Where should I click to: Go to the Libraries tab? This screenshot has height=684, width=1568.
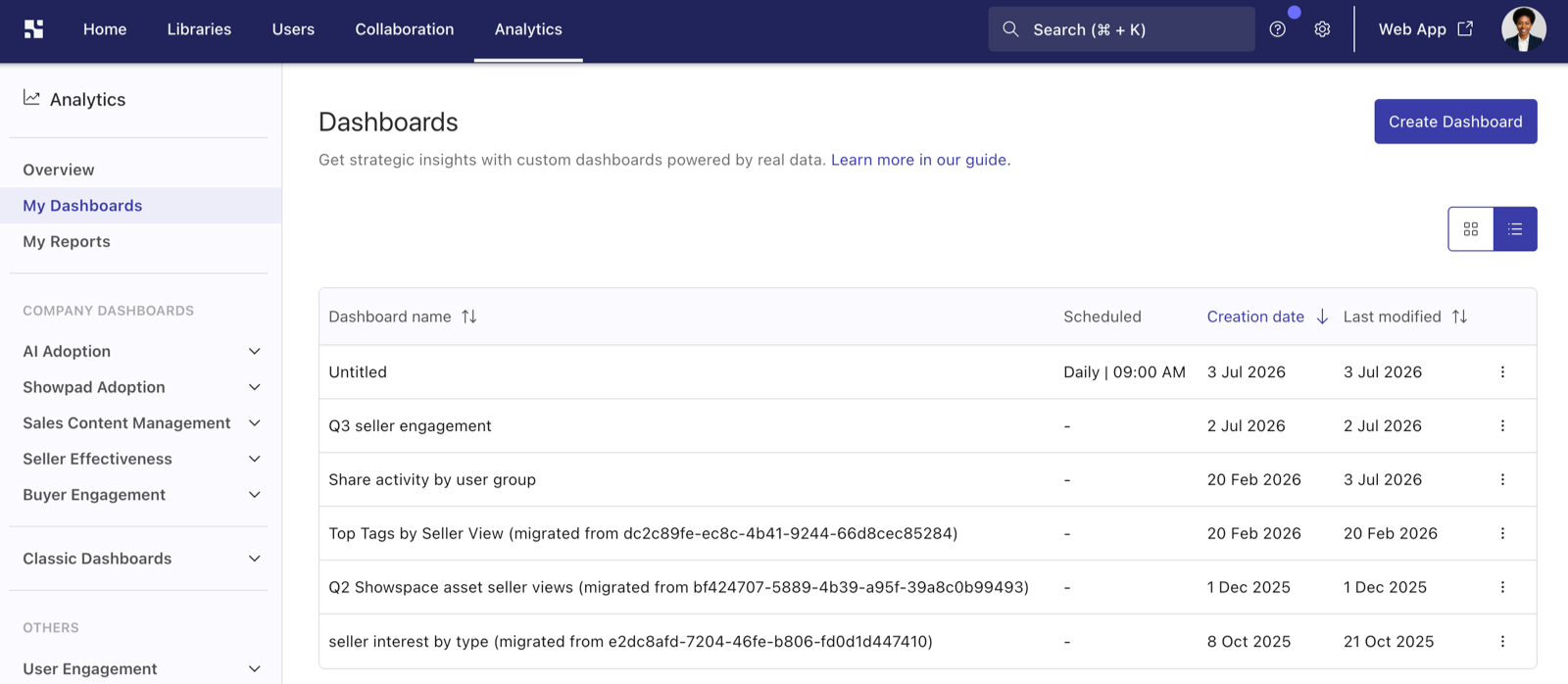[199, 29]
